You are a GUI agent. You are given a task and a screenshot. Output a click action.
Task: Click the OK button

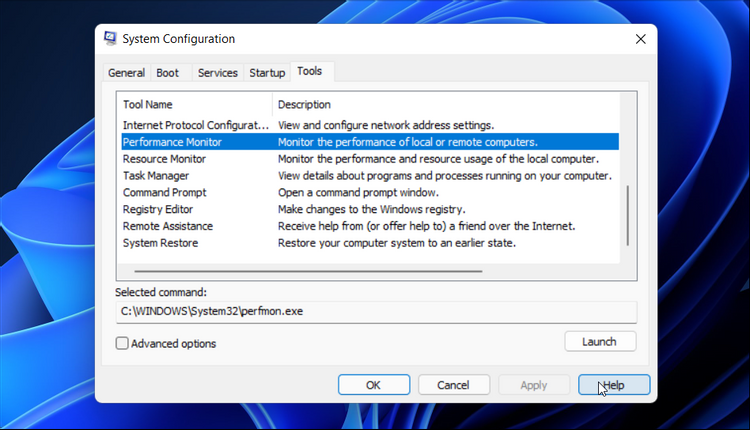click(373, 385)
